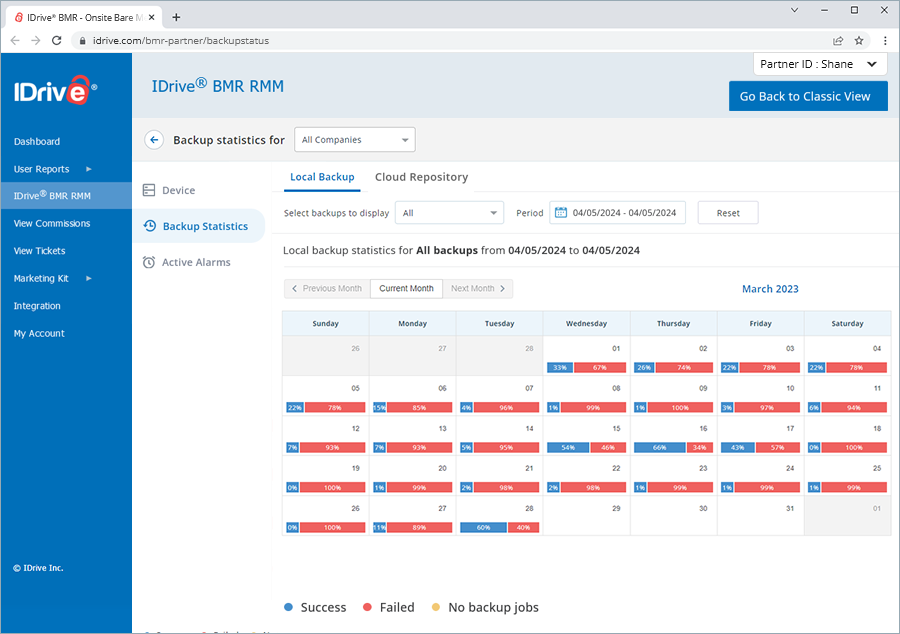Screen dimensions: 900x634
Task: Open Integration in the sidebar
Action: coord(37,306)
